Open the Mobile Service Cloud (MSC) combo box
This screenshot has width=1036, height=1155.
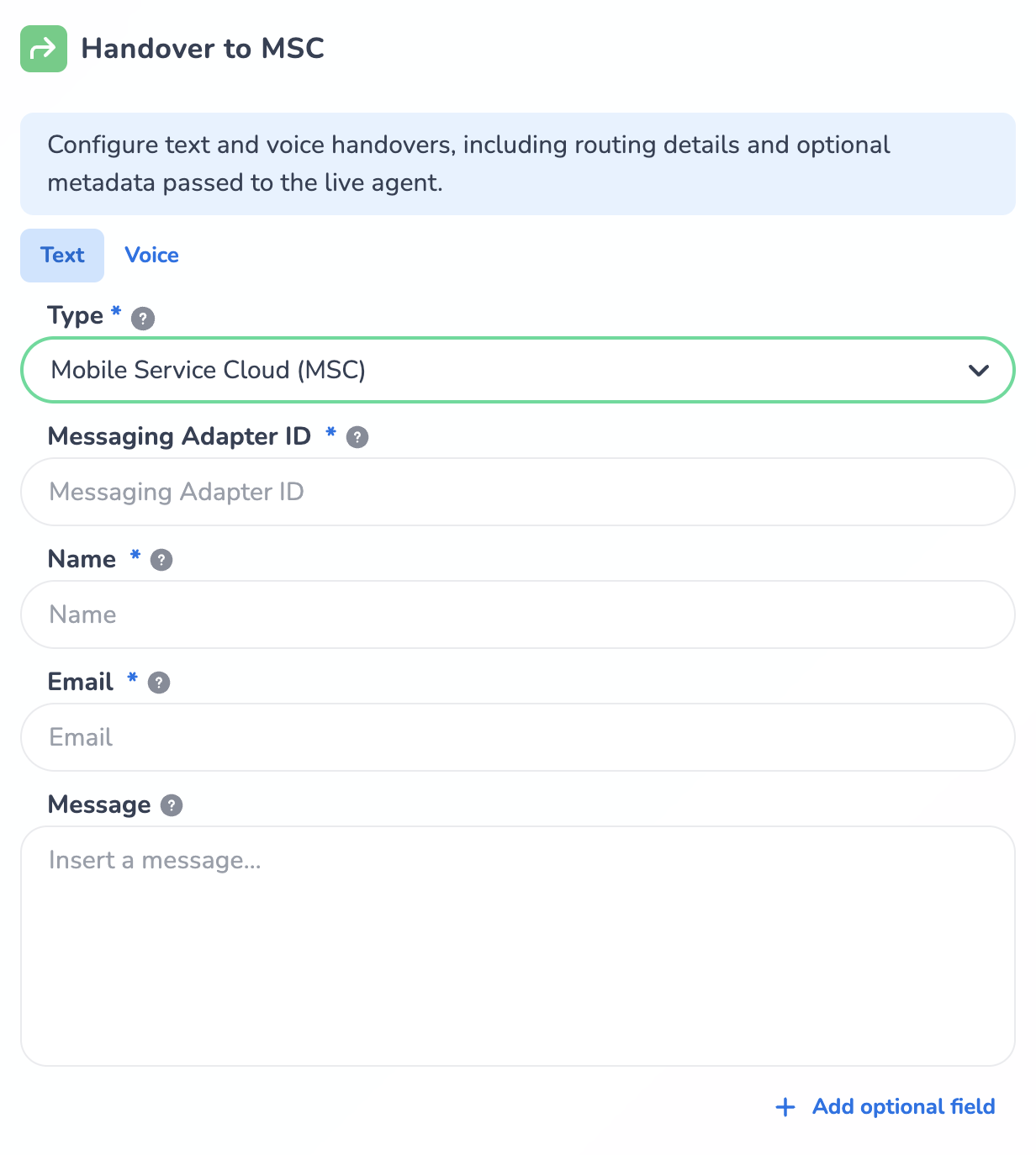505,371
